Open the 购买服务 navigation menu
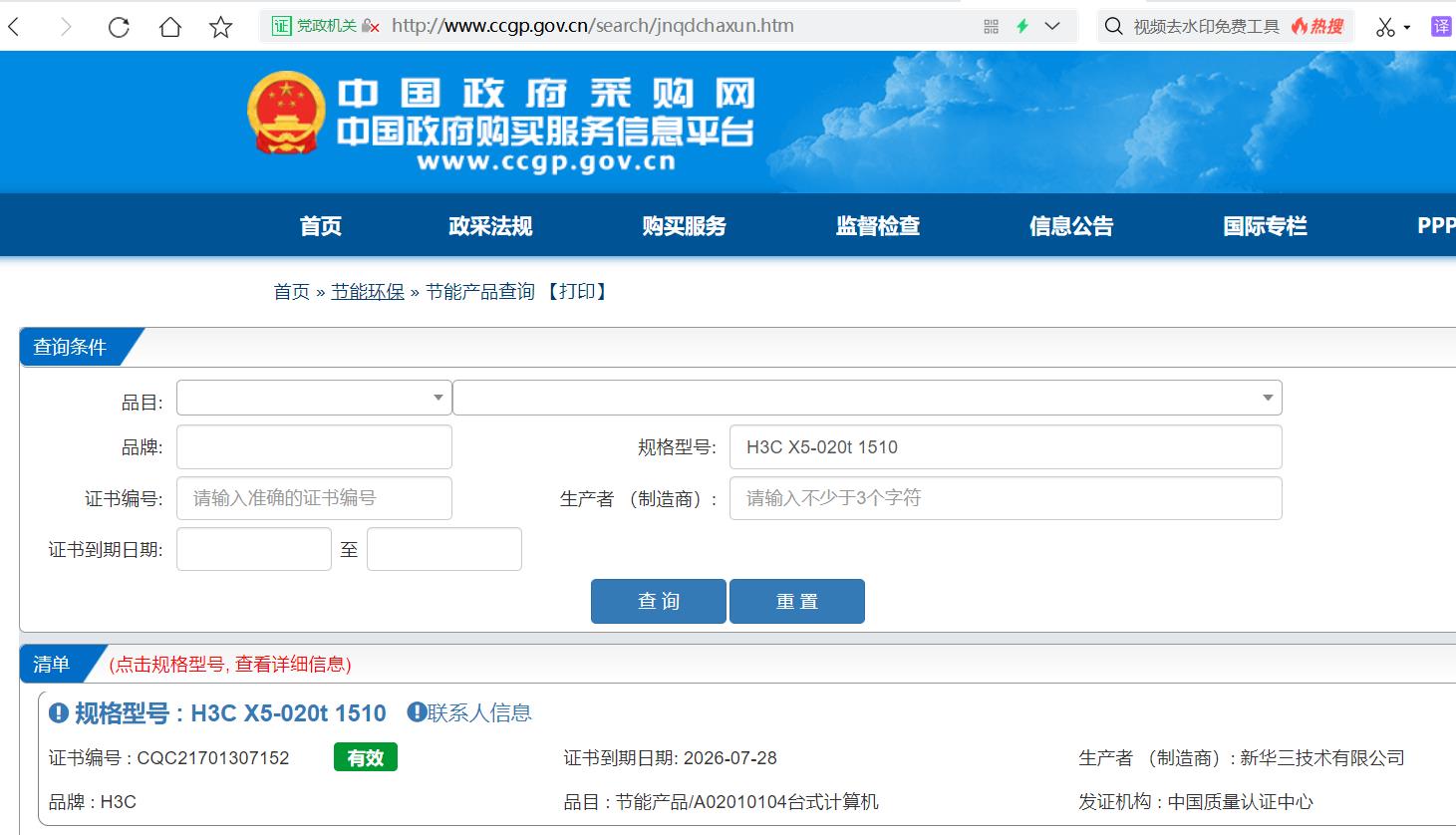The height and width of the screenshot is (835, 1456). click(684, 226)
